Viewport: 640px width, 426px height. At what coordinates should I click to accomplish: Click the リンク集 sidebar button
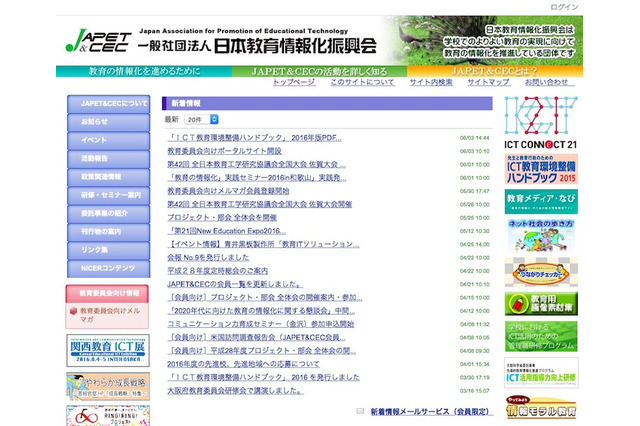pyautogui.click(x=109, y=251)
